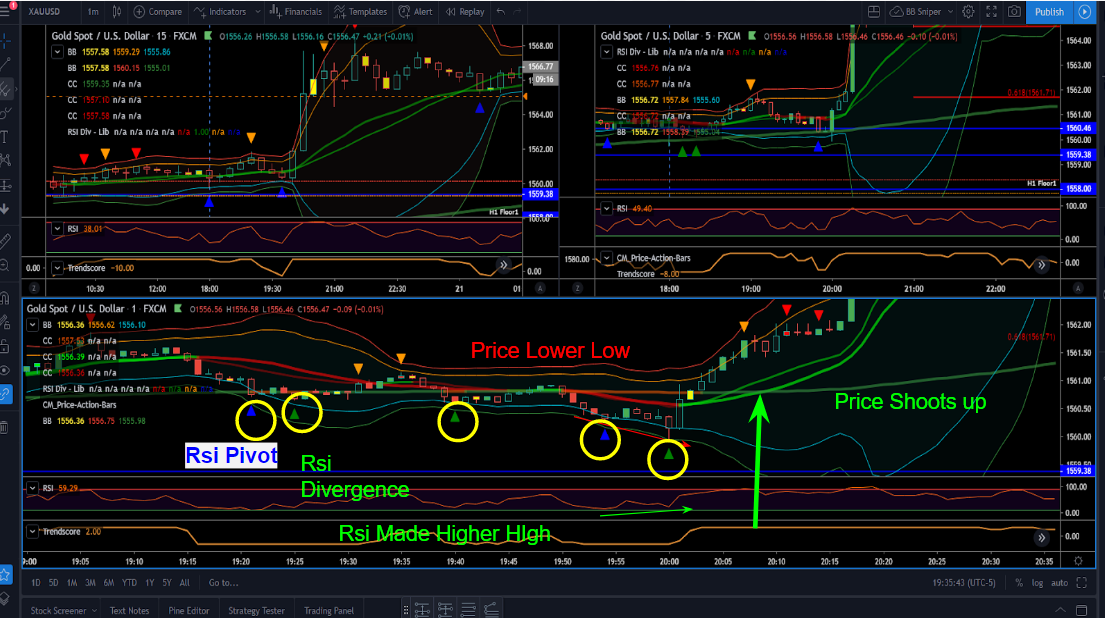Open the Pine Editor tab
This screenshot has height=618, width=1105.
point(189,610)
